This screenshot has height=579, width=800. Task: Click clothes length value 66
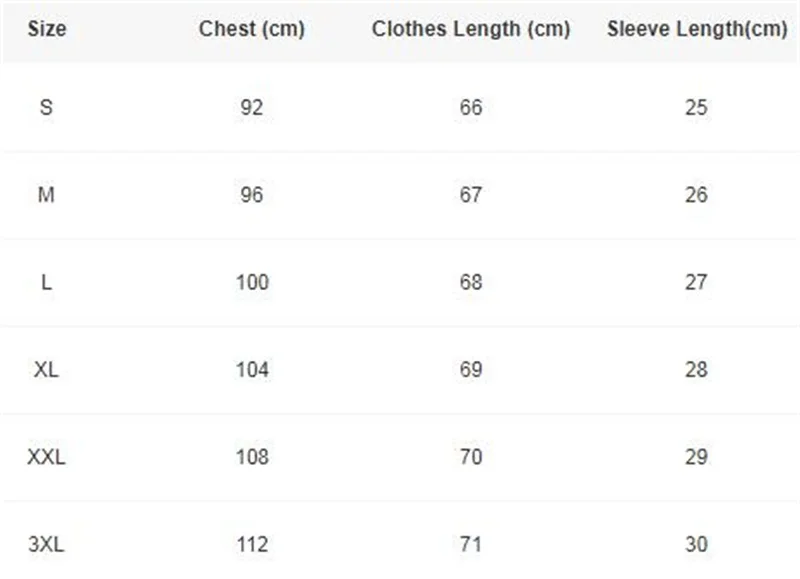pos(470,107)
